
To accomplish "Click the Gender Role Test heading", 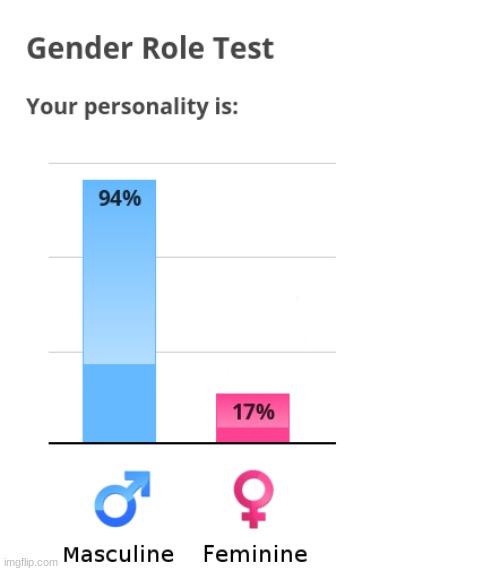I will (150, 48).
